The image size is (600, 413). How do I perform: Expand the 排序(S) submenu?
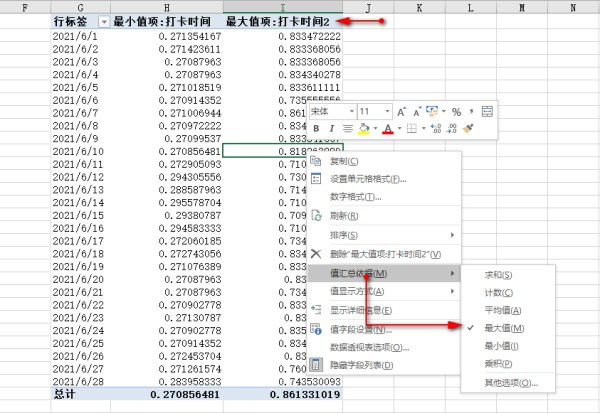pos(384,235)
